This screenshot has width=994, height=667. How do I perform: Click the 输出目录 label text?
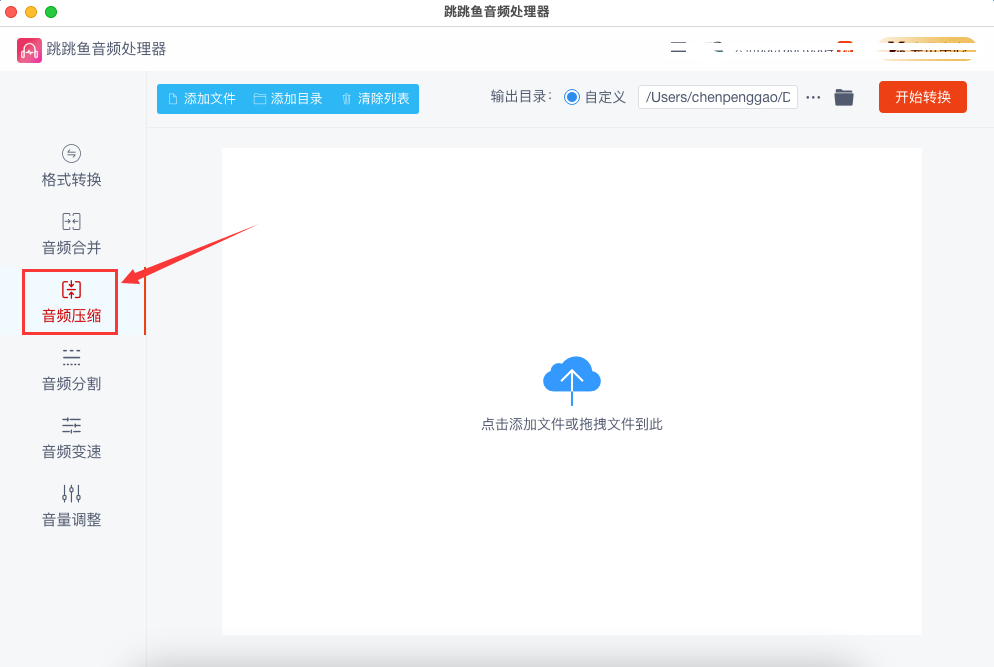click(521, 96)
